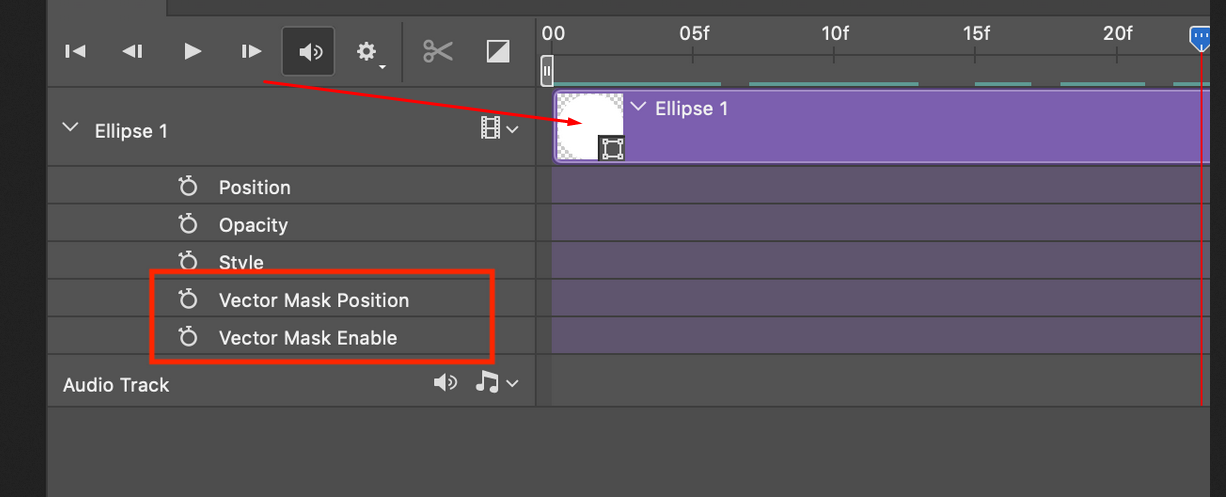This screenshot has height=497, width=1226.
Task: Open the Ellipse 1 filmstrip menu
Action: tap(500, 129)
